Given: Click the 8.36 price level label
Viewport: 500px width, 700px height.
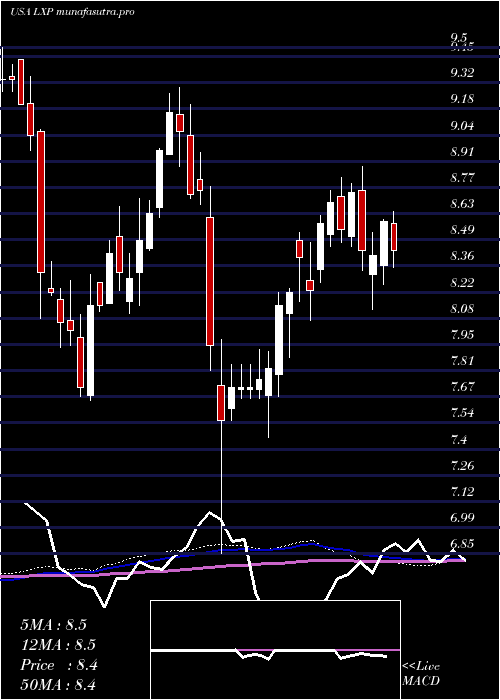Looking at the screenshot, I should click(x=462, y=256).
